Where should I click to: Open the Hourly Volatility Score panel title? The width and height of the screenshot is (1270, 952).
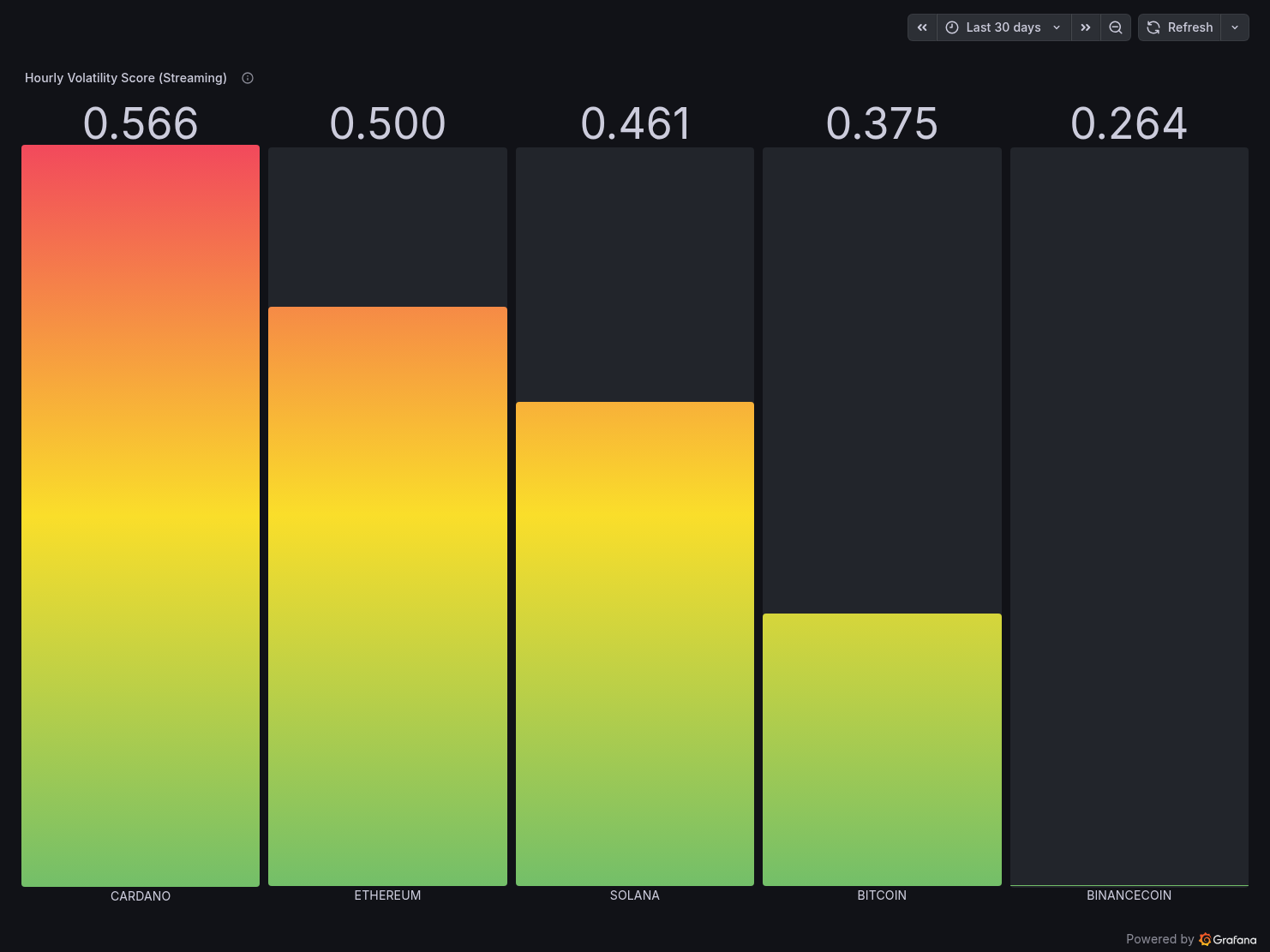click(x=126, y=78)
